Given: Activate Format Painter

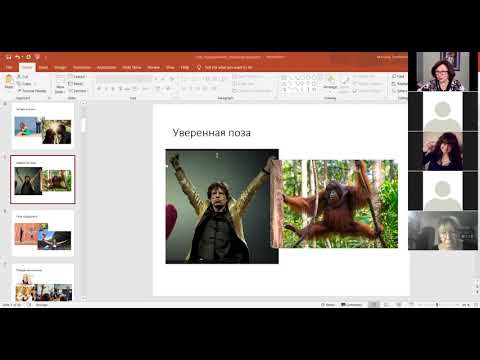Looking at the screenshot, I should coord(32,91).
